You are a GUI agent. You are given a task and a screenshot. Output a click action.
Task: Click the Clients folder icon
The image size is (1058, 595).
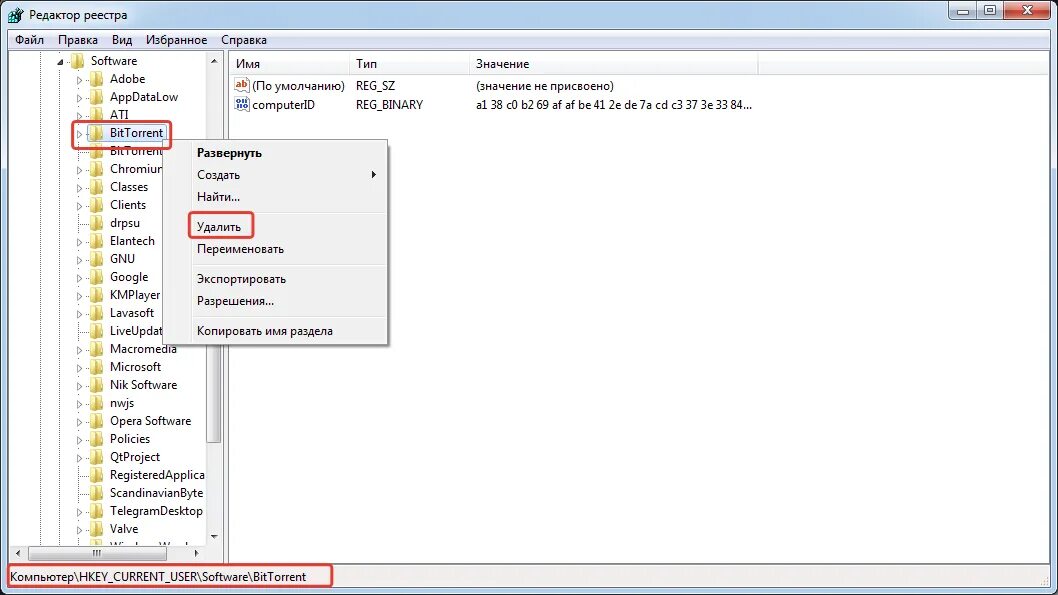point(96,205)
